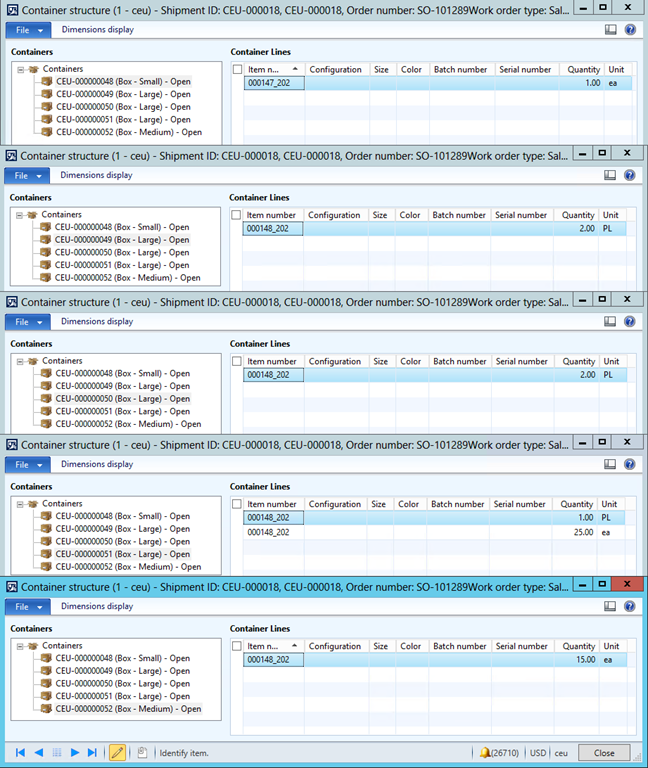Image resolution: width=648 pixels, height=768 pixels.
Task: Toggle the pencil edit mode icon
Action: pyautogui.click(x=118, y=752)
